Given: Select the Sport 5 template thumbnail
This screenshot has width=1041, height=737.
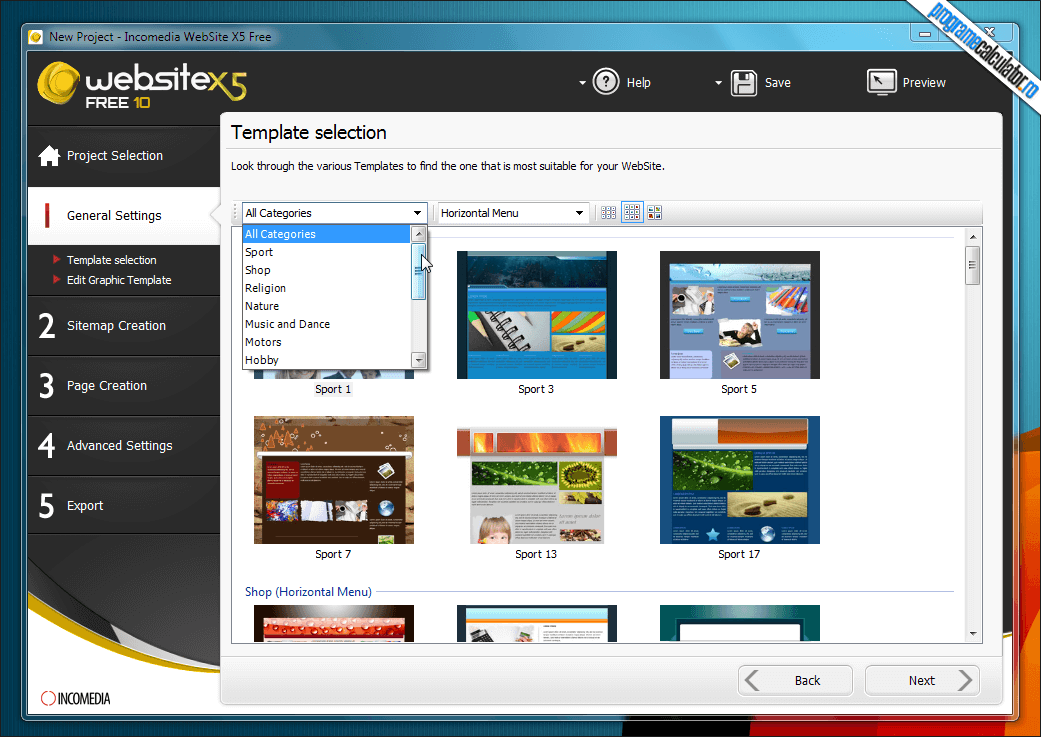Looking at the screenshot, I should coord(740,315).
